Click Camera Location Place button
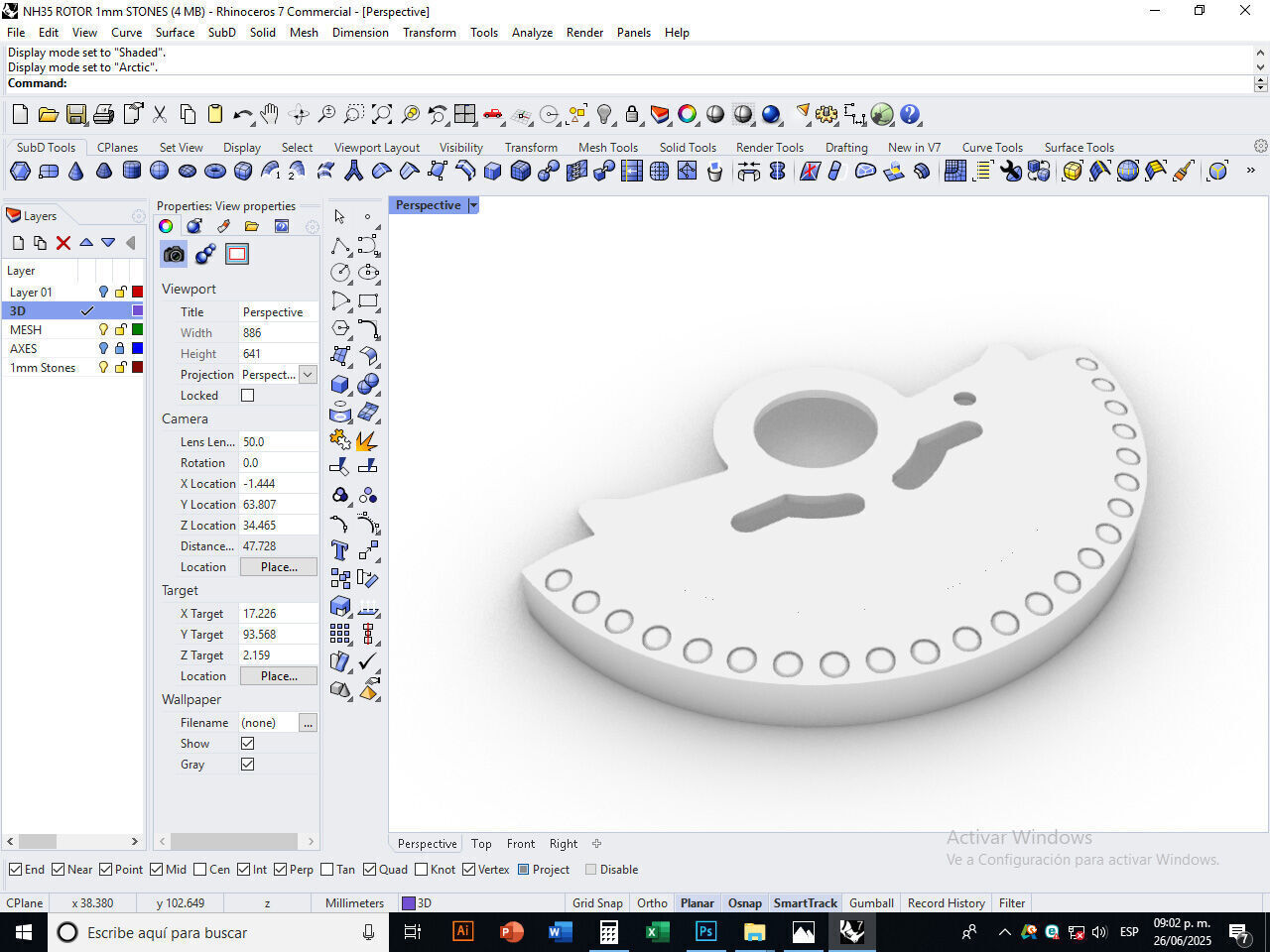The height and width of the screenshot is (952, 1270). click(x=279, y=567)
